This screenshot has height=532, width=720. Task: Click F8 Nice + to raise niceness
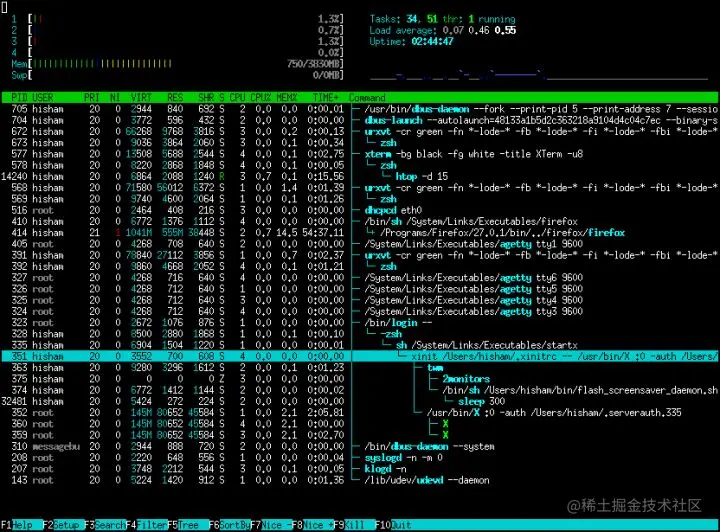[x=312, y=525]
